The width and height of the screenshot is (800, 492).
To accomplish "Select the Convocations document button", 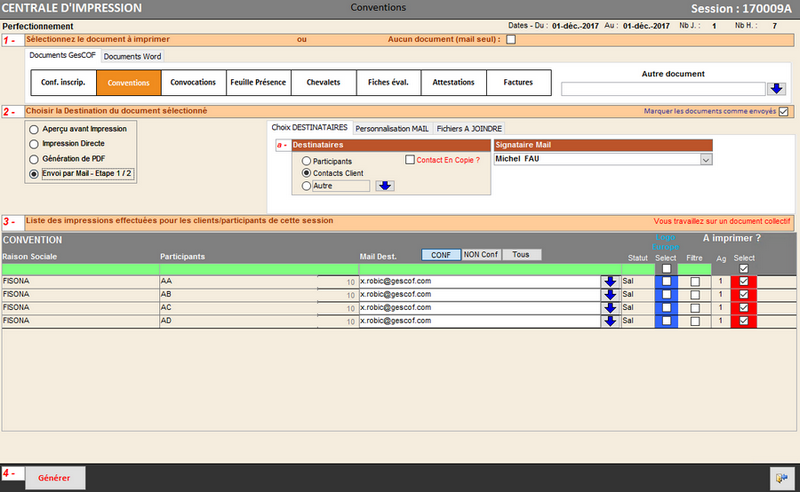I will (x=193, y=82).
